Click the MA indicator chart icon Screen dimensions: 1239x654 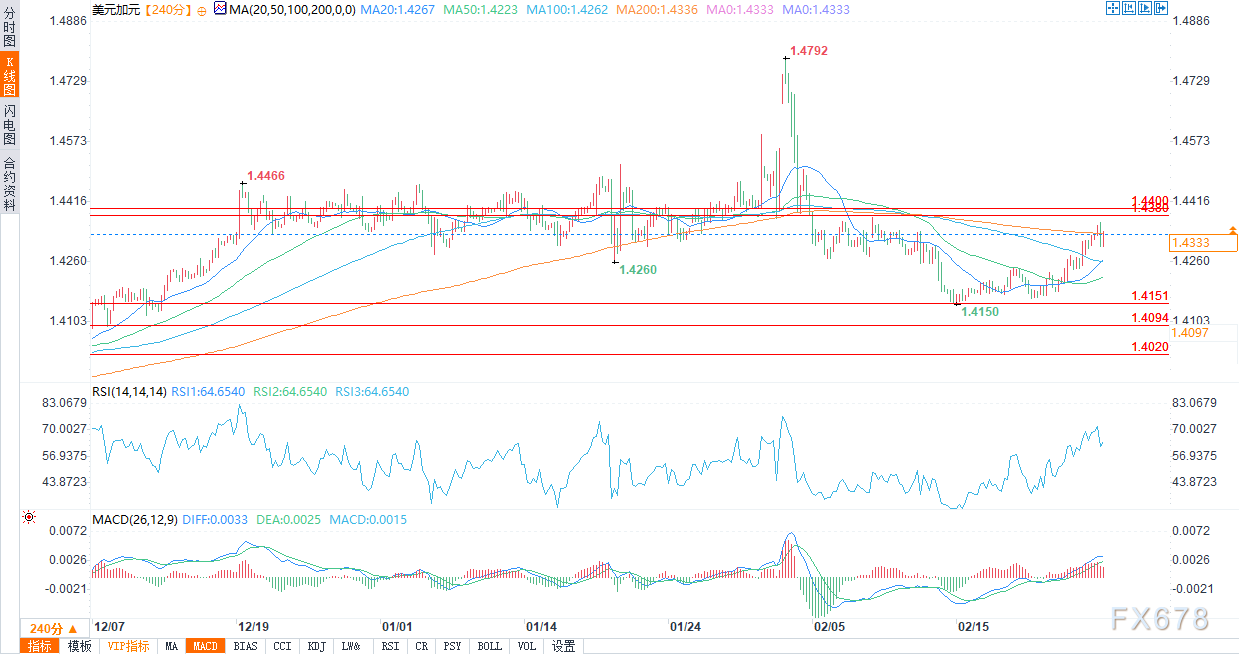tap(219, 9)
